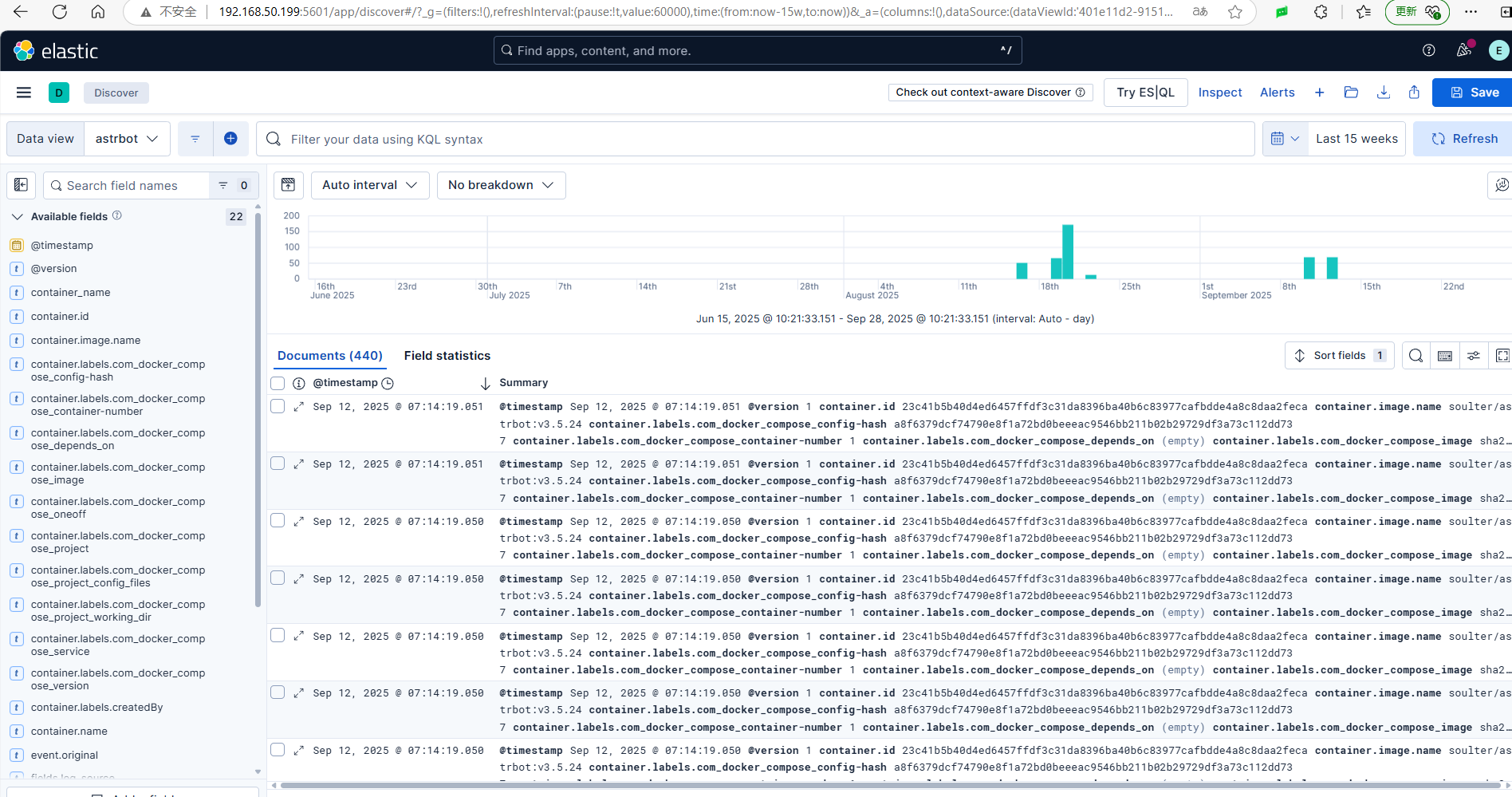Open the filter by field type menu
This screenshot has width=1512, height=797.
point(234,185)
